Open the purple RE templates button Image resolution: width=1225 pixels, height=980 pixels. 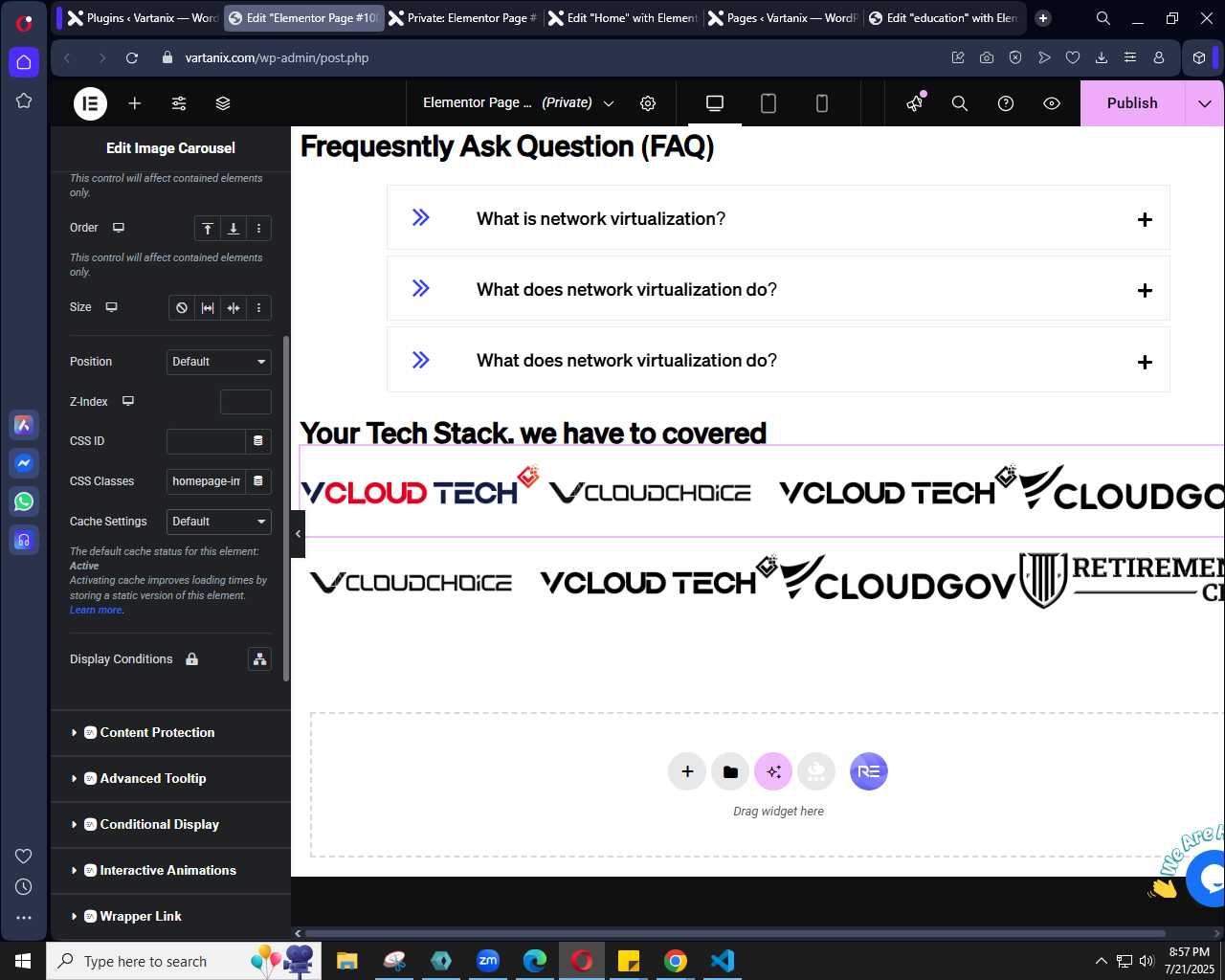point(869,771)
